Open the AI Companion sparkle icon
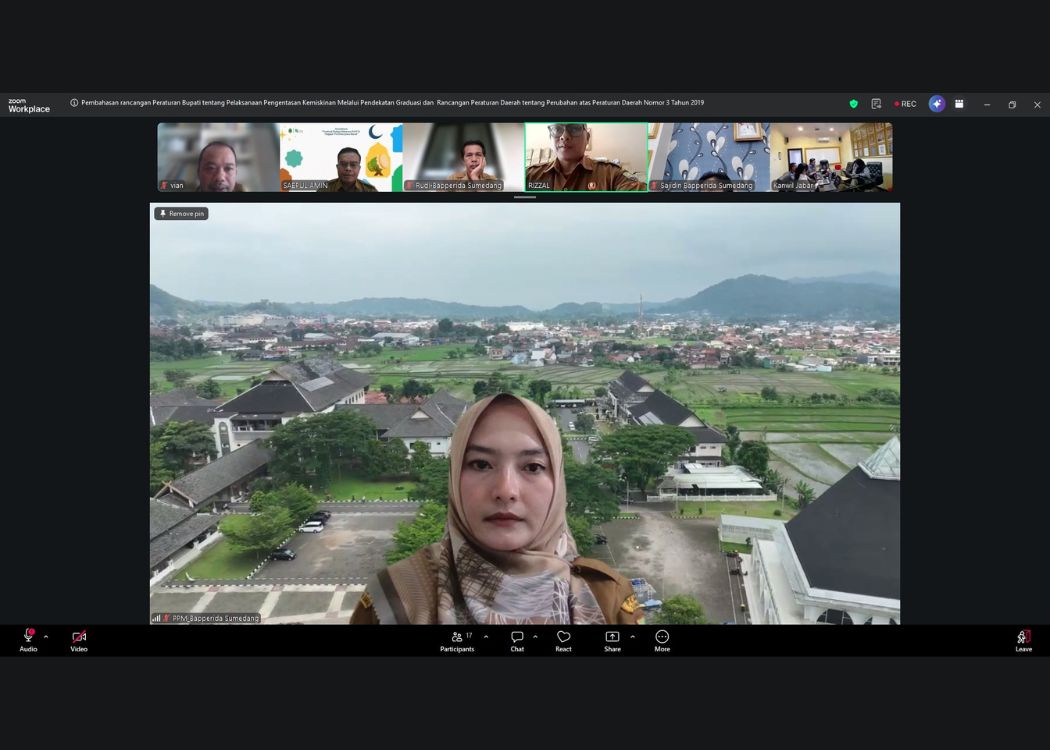The image size is (1050, 750). [x=937, y=104]
